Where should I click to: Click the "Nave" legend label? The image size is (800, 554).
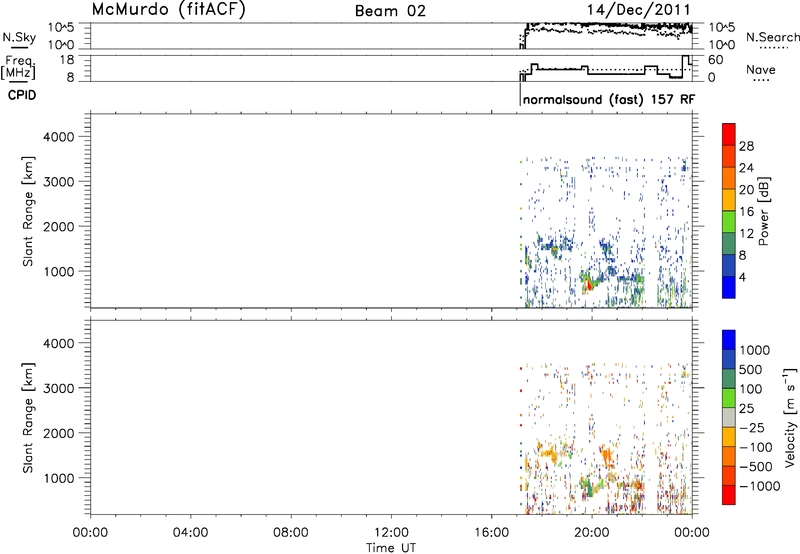pos(761,69)
